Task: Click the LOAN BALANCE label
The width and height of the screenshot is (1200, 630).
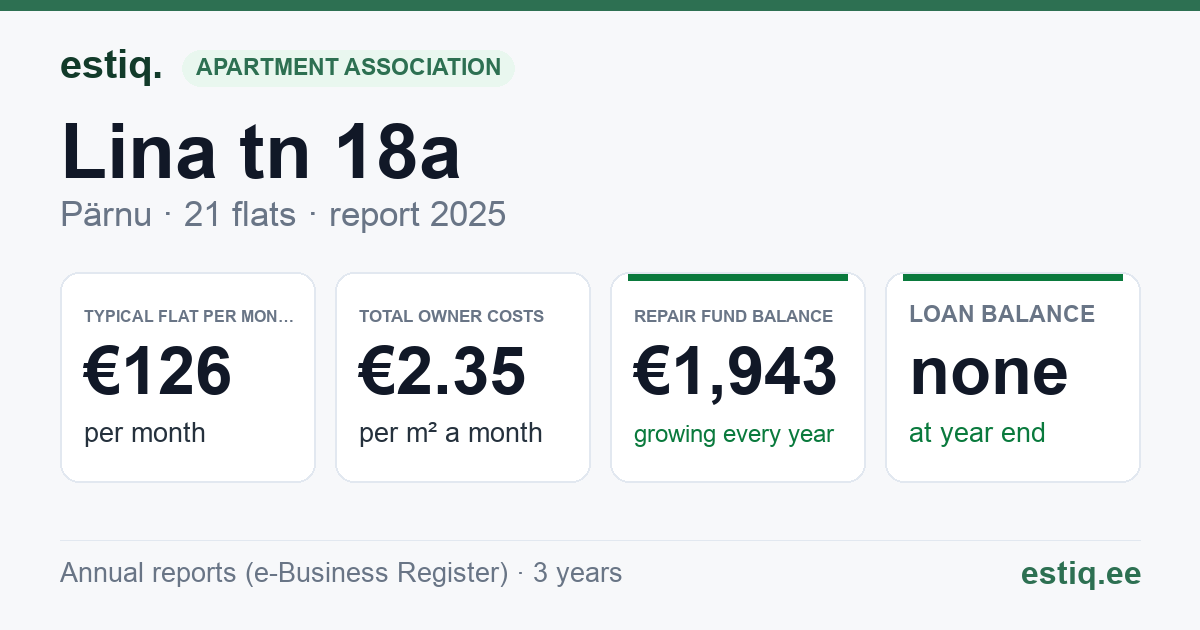Action: click(1002, 314)
